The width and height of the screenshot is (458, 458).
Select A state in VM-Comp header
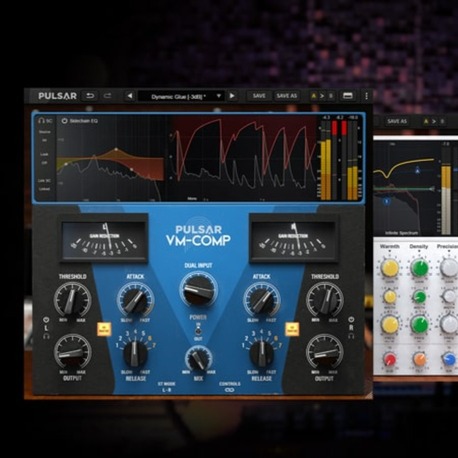coord(313,96)
